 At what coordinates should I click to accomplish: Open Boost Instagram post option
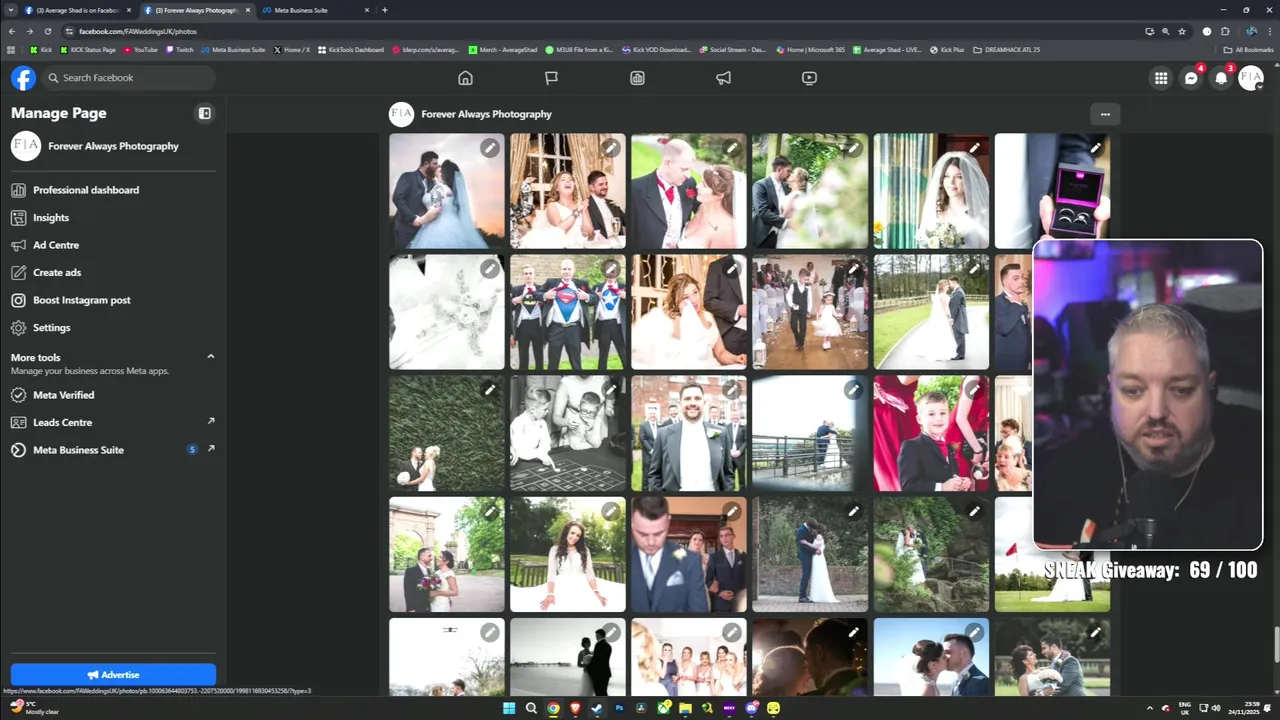pos(82,300)
